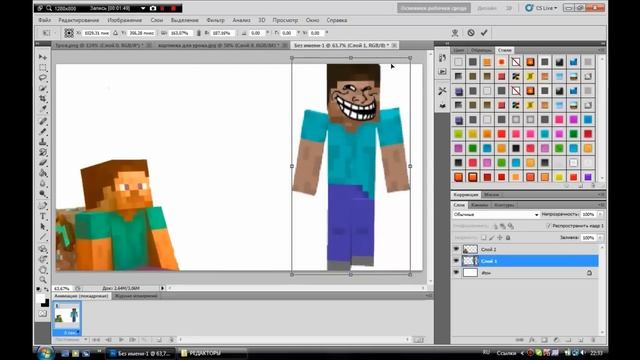The width and height of the screenshot is (640, 360).
Task: Switch to the Каналы tab
Action: (479, 205)
